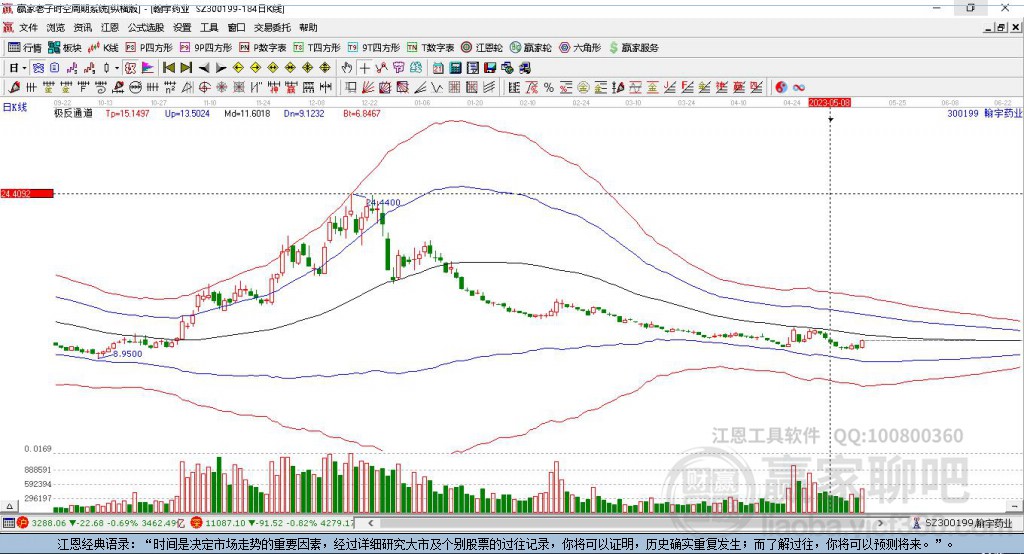Select the red pen drawing tool
Image resolution: width=1024 pixels, height=554 pixels.
(x=14, y=88)
